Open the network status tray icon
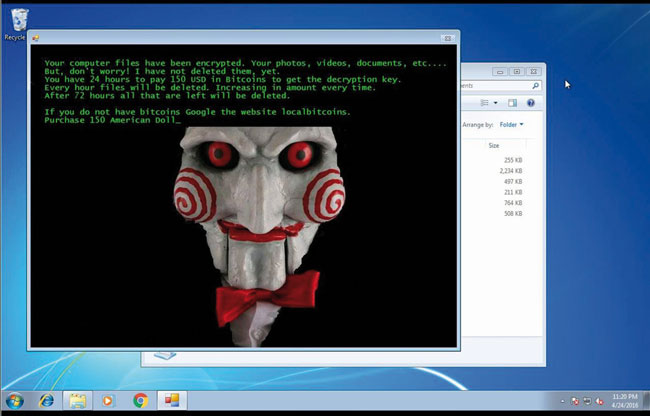650x416 pixels. coord(587,401)
